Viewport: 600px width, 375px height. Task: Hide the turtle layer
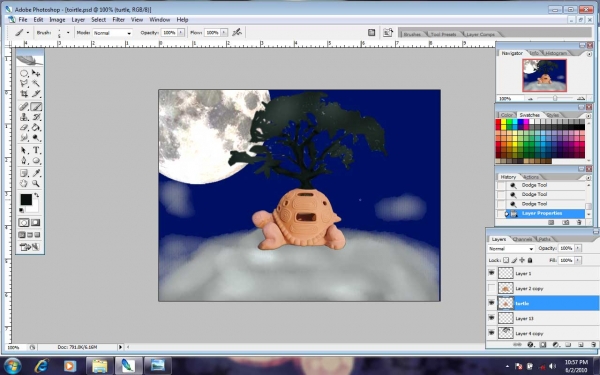coord(492,303)
